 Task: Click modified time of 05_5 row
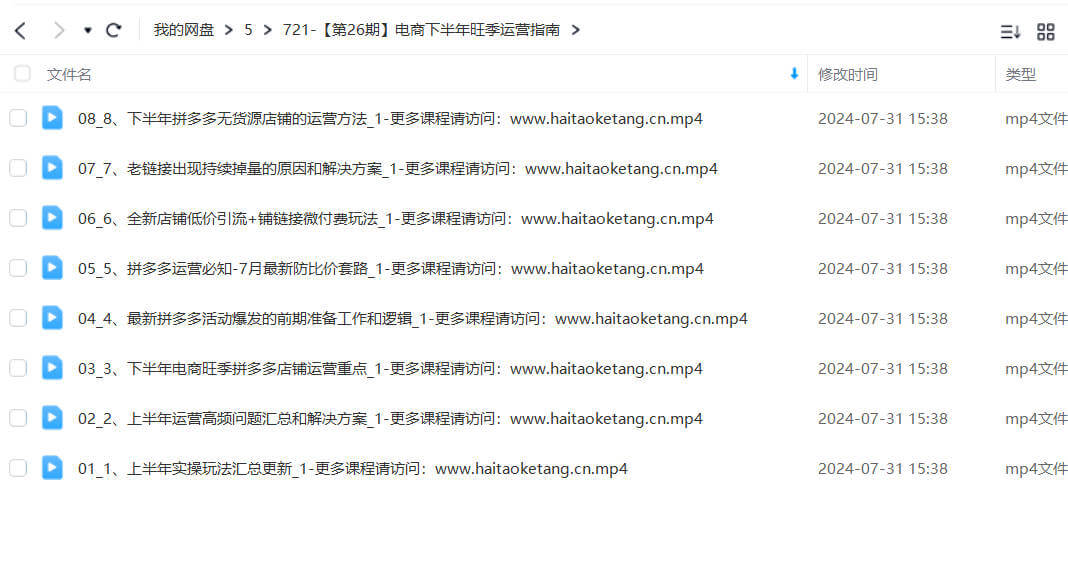tap(883, 268)
